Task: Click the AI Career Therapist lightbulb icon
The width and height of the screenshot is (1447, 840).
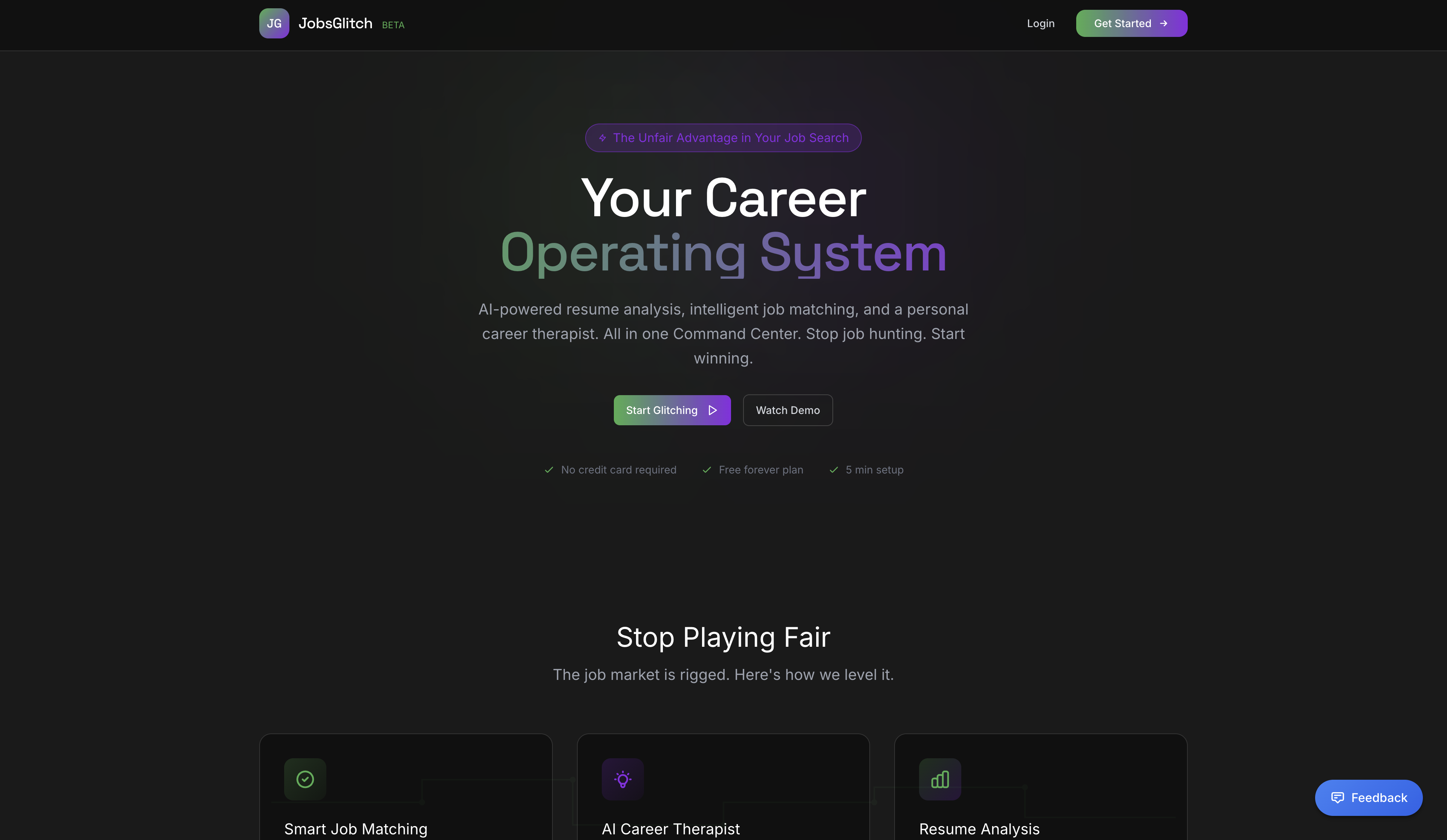Action: click(x=623, y=779)
